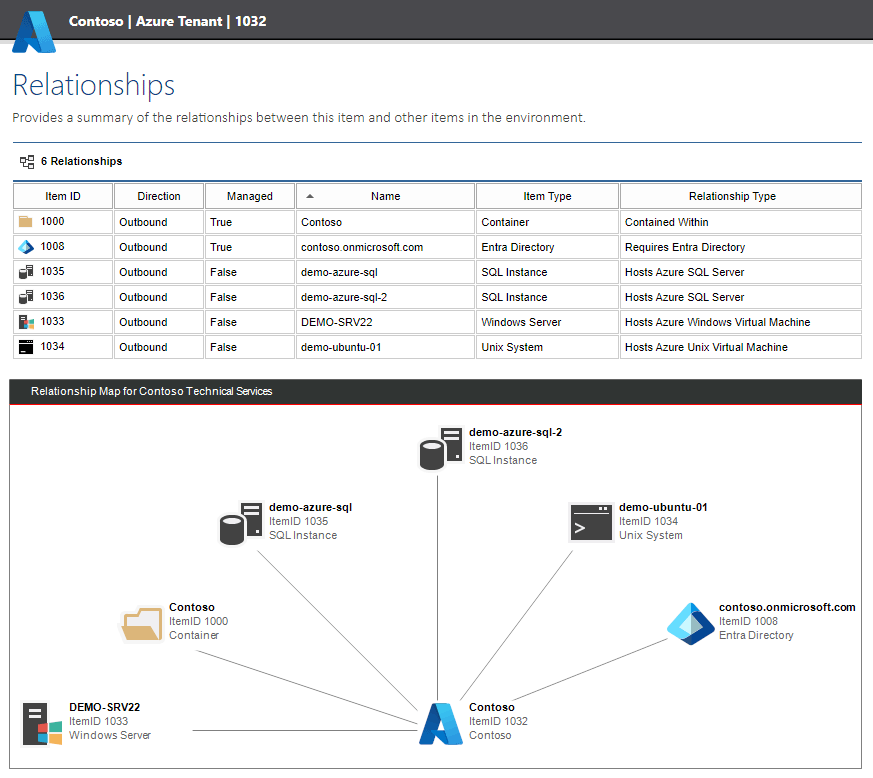Select the demo-azure-sql database icon in the map
Screen dimensions: 873x778
[x=241, y=523]
